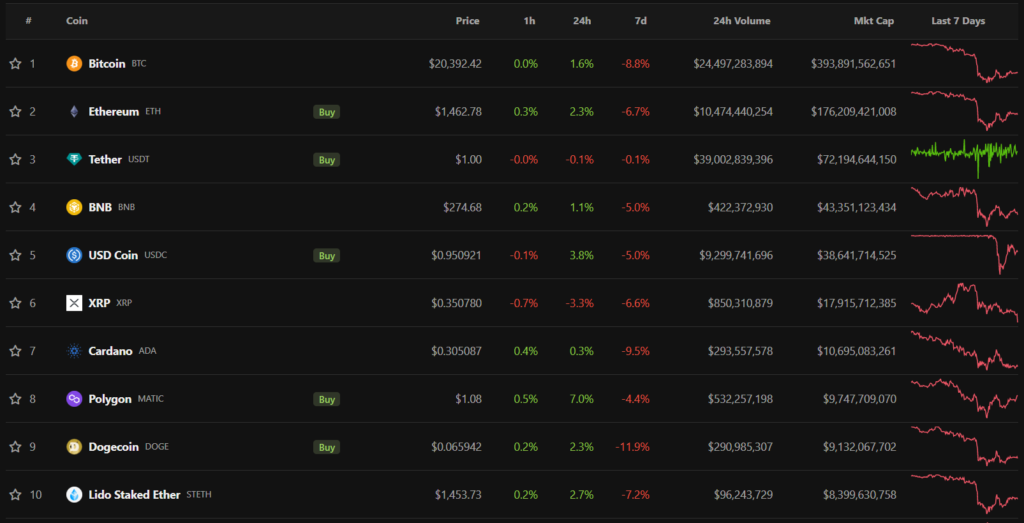Click the MATIC ticker symbol
1024x523 pixels.
click(x=151, y=399)
